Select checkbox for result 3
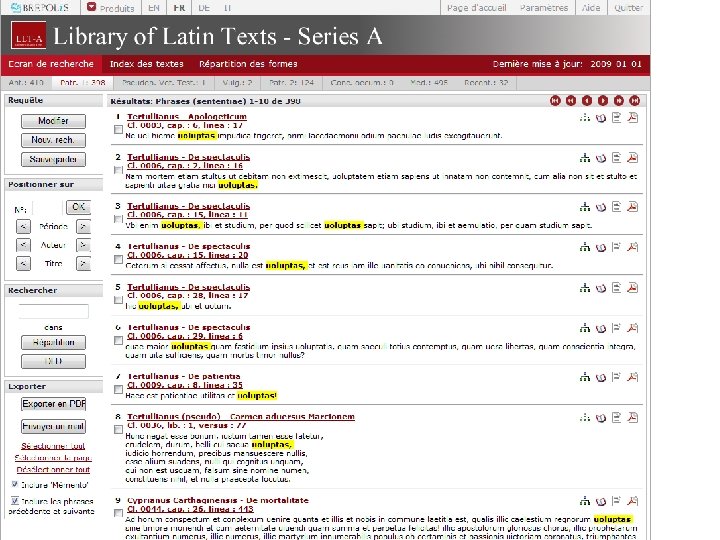720x540 pixels. point(118,219)
